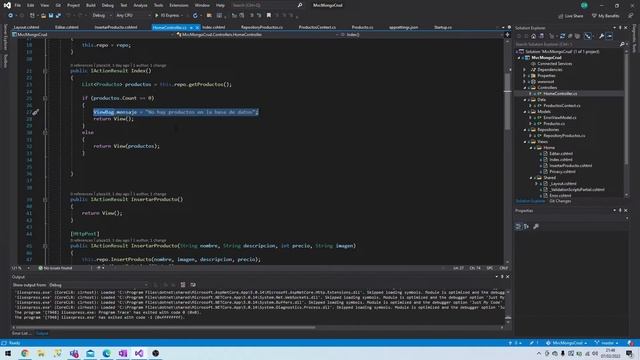Image resolution: width=640 pixels, height=360 pixels.
Task: Expand the Dependencies node
Action: click(x=525, y=69)
